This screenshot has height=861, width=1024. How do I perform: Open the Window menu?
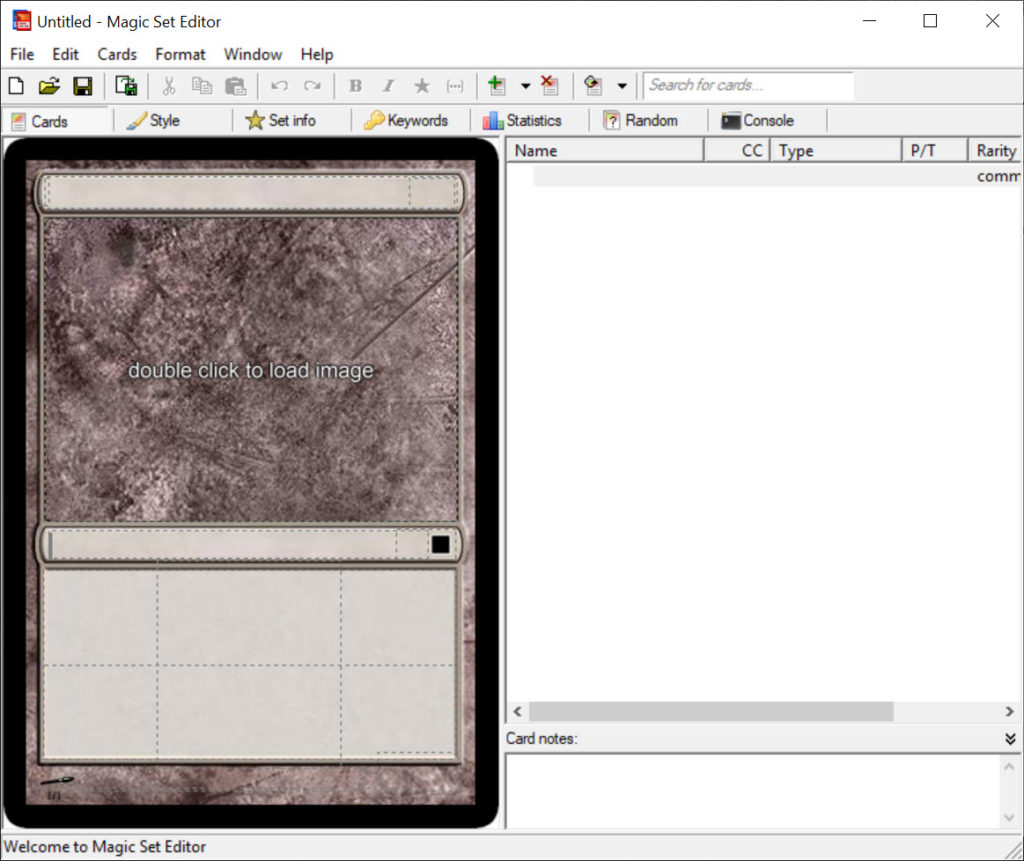pos(253,54)
